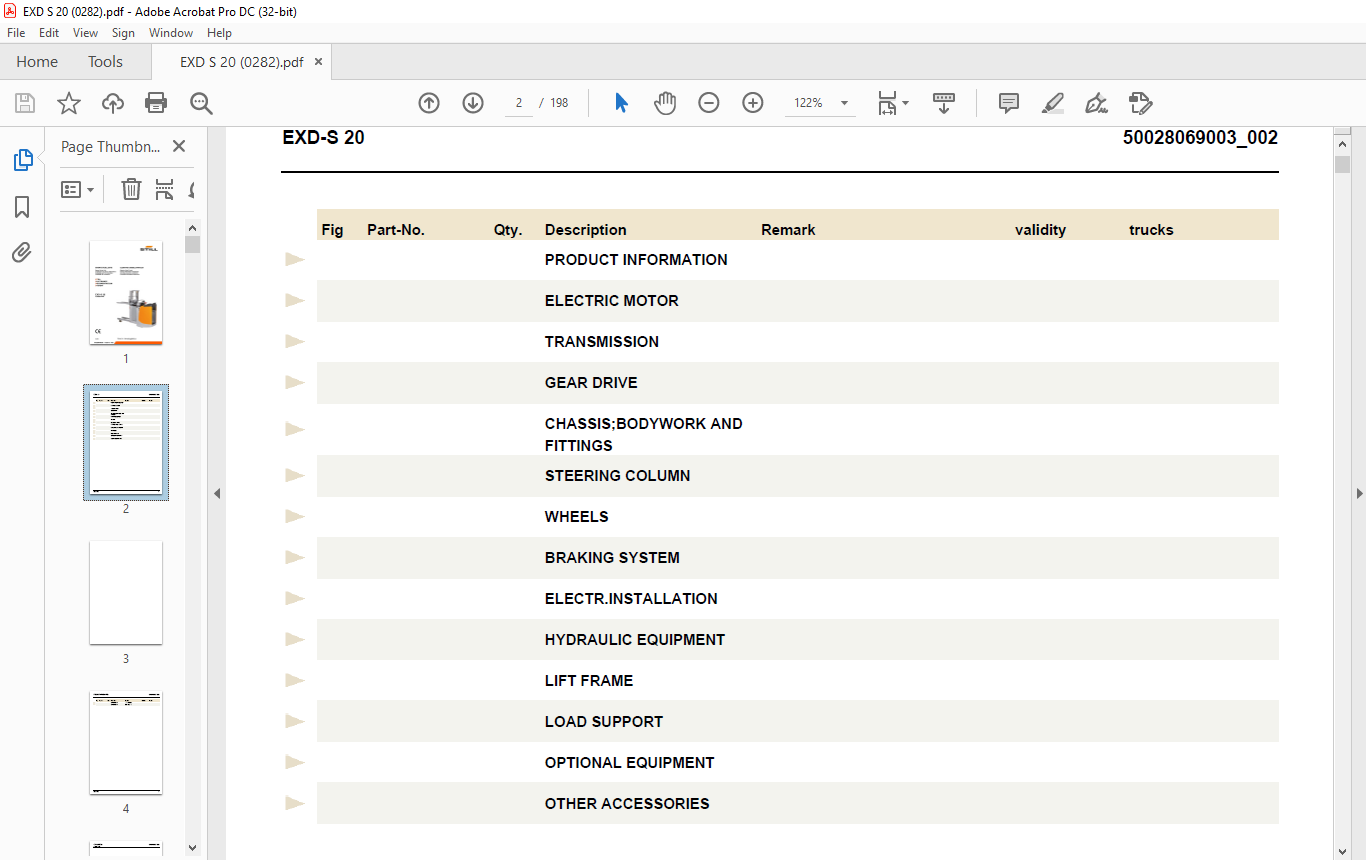The image size is (1366, 860).
Task: Activate the hand pan tool
Action: pyautogui.click(x=665, y=103)
